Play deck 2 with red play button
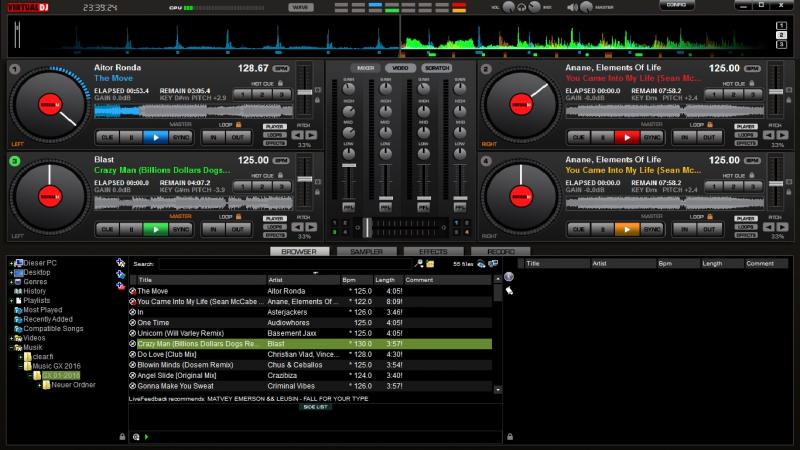800x450 pixels. [x=627, y=137]
